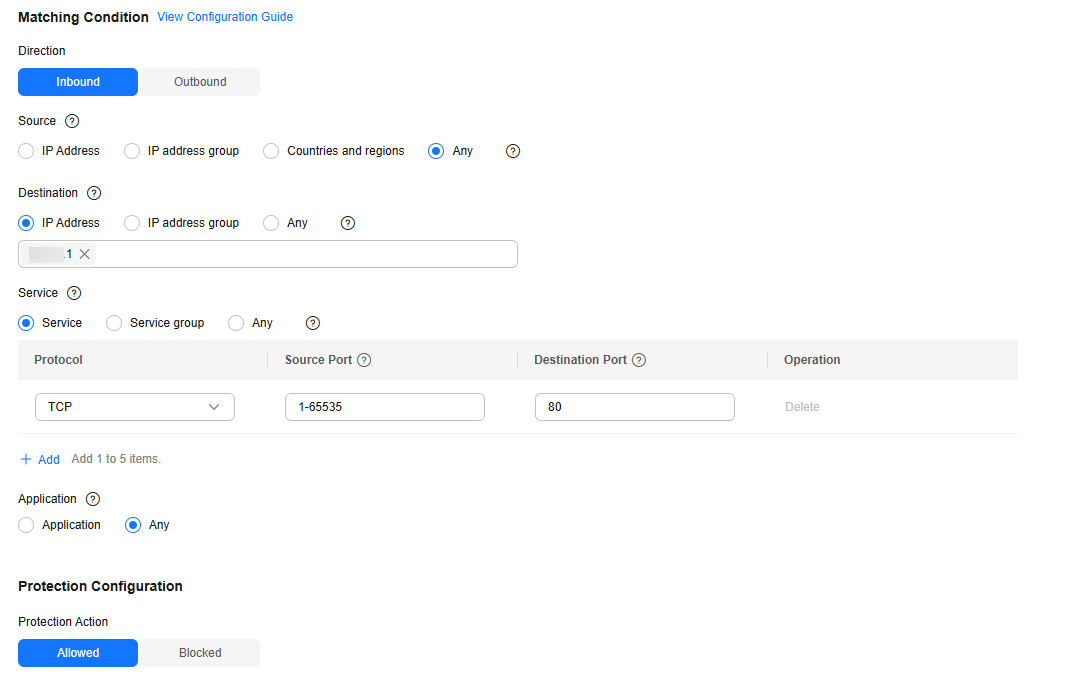This screenshot has width=1066, height=679.
Task: Click the Source Port field showing 1-65535
Action: [384, 407]
